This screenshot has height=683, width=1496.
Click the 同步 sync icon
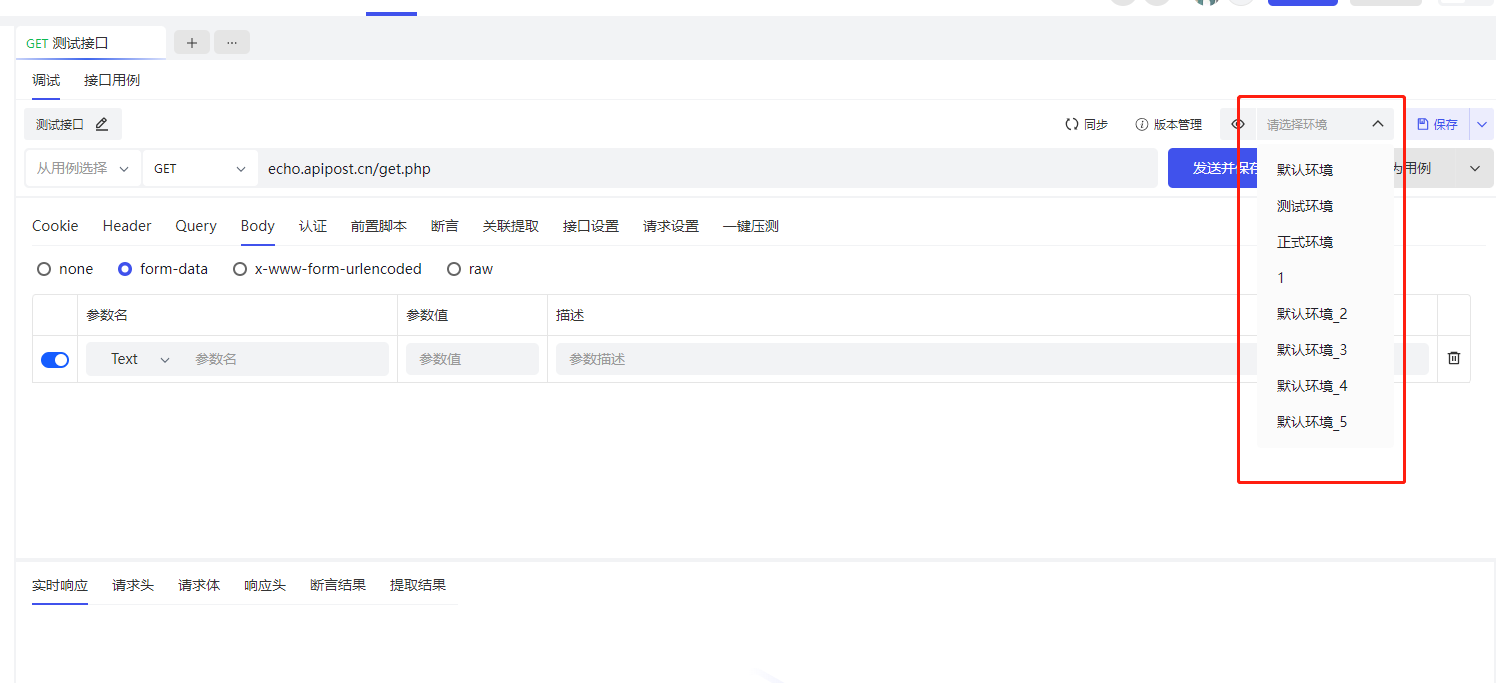[1072, 125]
